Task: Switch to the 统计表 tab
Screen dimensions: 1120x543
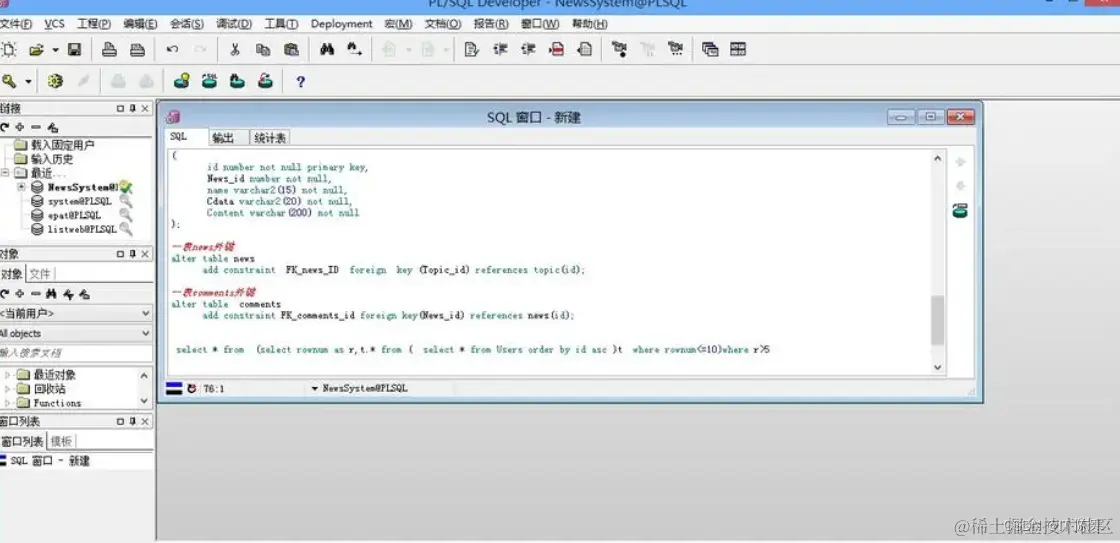Action: pyautogui.click(x=270, y=137)
